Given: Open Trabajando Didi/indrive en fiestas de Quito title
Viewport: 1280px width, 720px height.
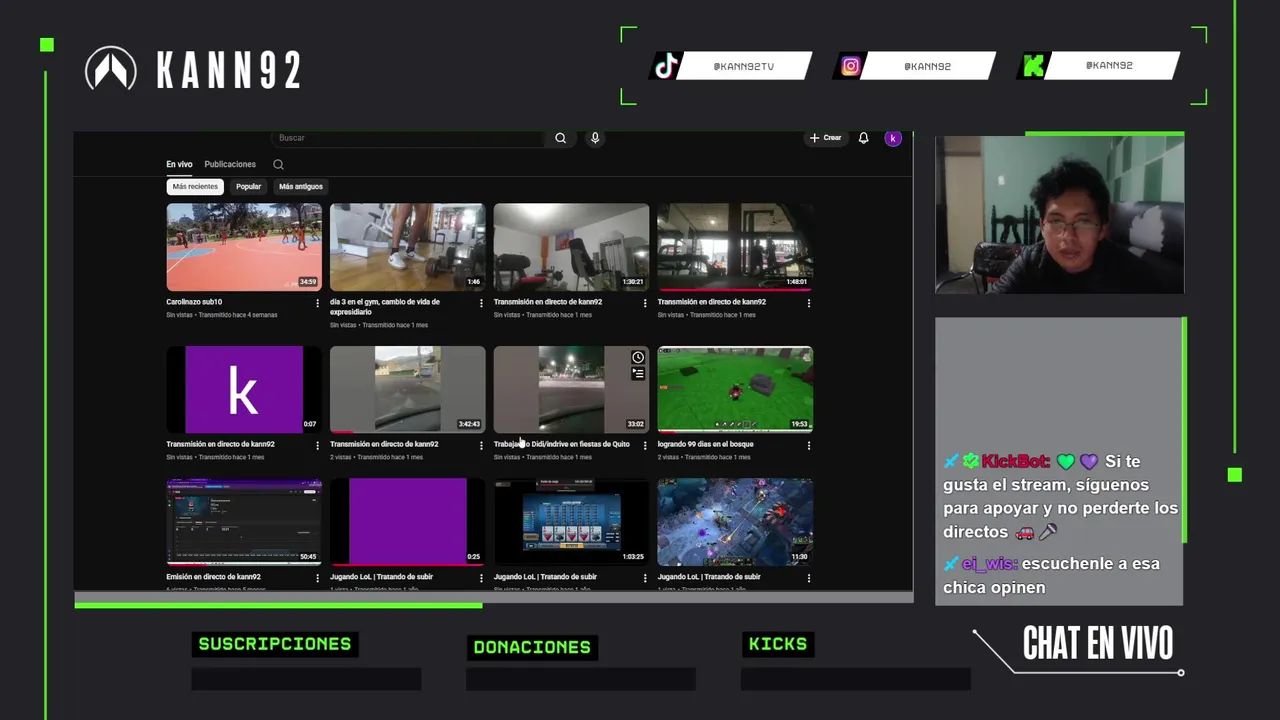Looking at the screenshot, I should (x=562, y=444).
